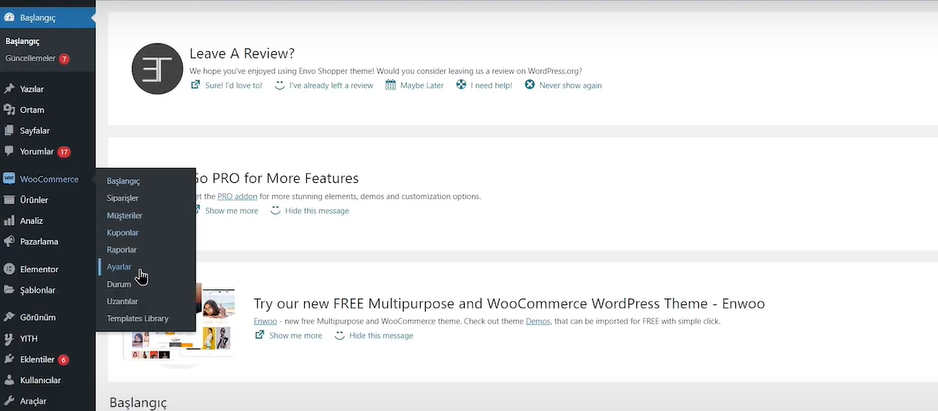Open Başlangıç in the WooCommerce flyout
This screenshot has height=411, width=938.
(123, 181)
